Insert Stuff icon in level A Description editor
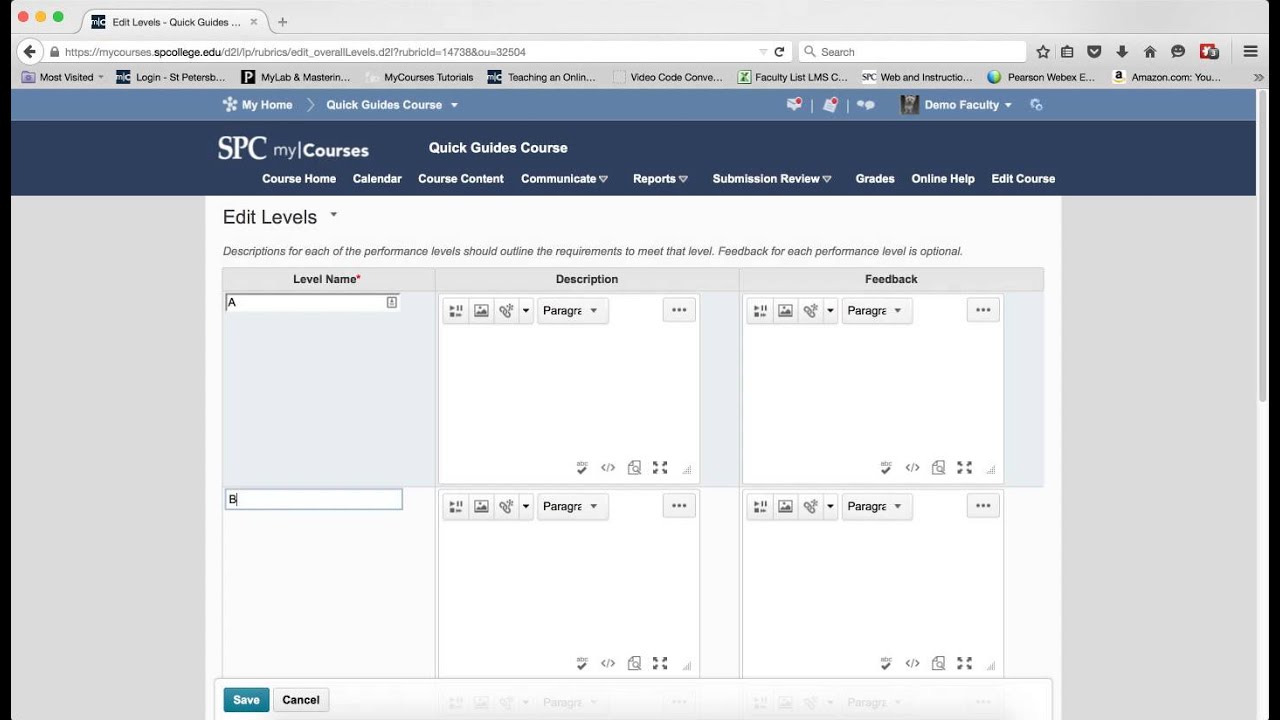The width and height of the screenshot is (1280, 720). pyautogui.click(x=456, y=311)
